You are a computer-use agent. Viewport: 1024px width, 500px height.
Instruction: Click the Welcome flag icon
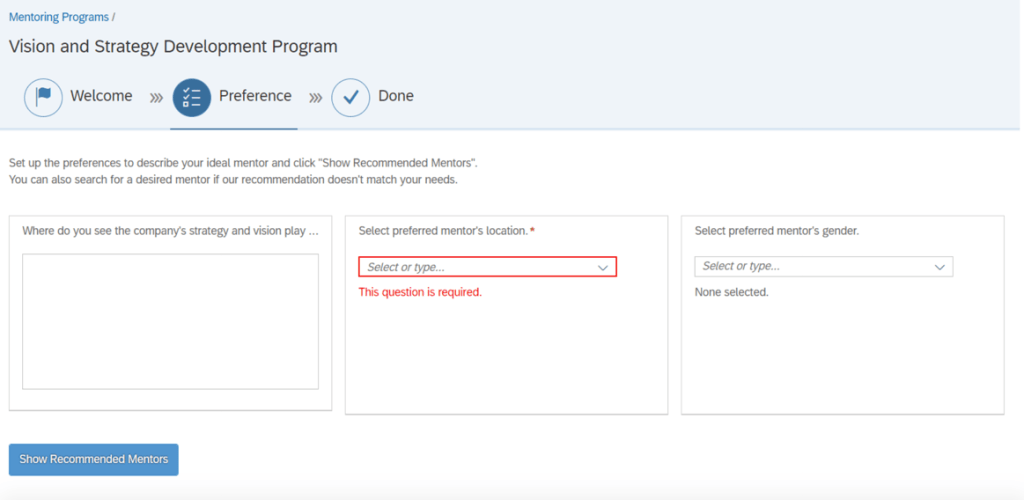tap(43, 97)
